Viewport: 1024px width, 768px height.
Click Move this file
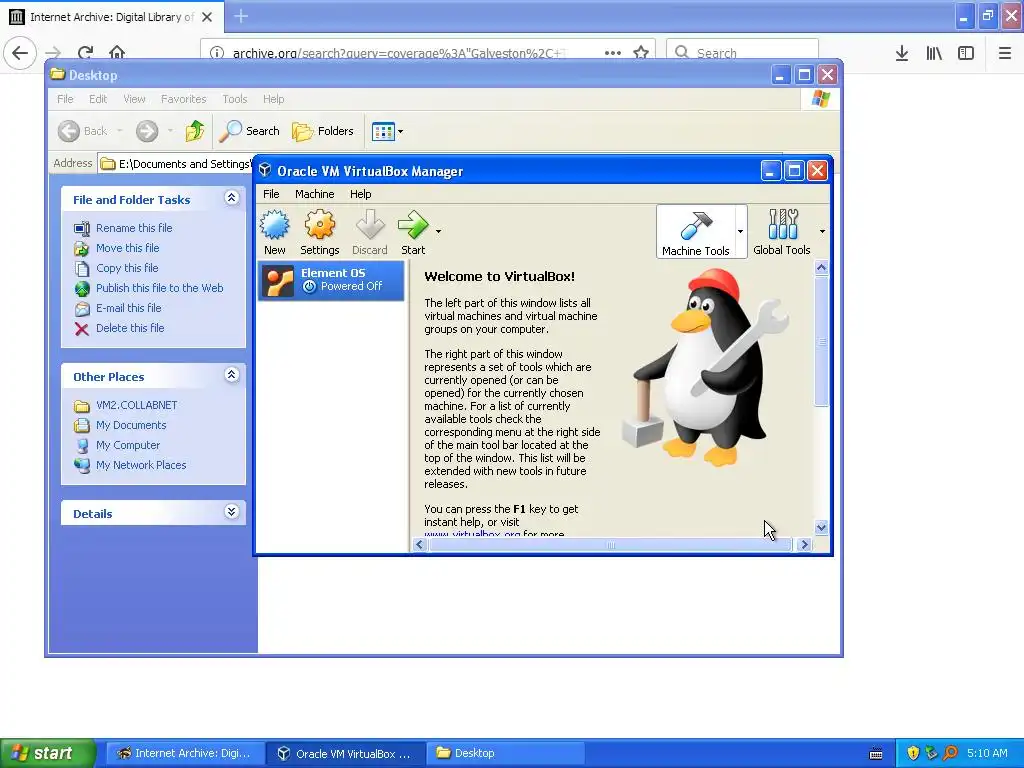tap(127, 248)
